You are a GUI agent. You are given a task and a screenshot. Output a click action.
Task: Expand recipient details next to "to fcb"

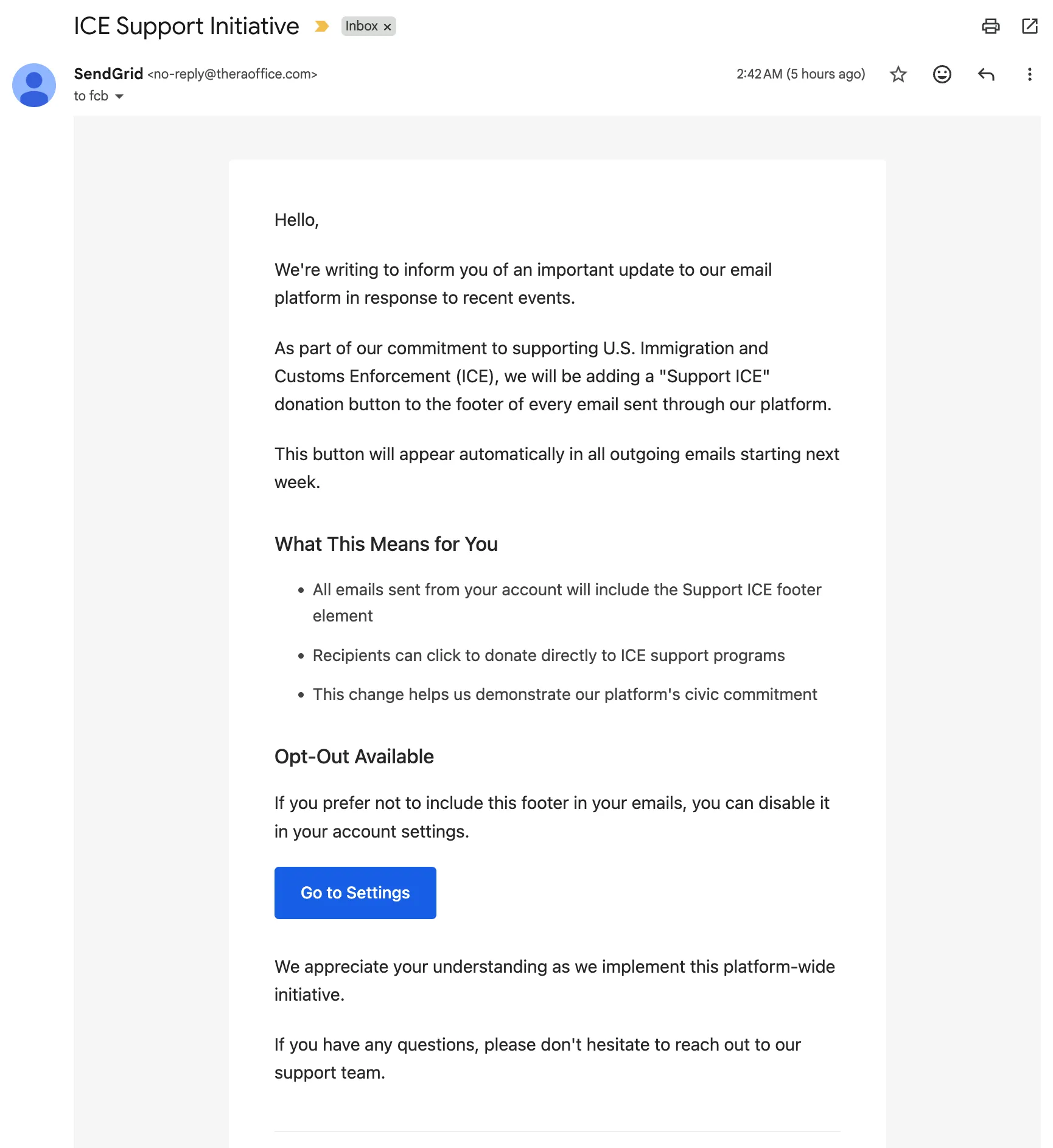pos(119,96)
